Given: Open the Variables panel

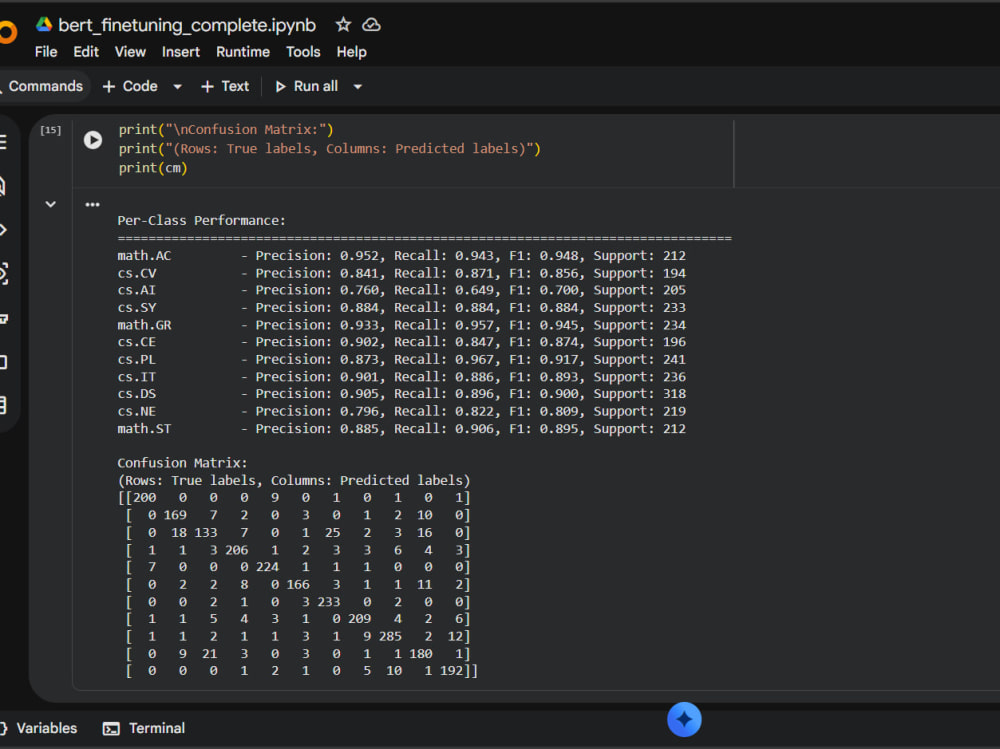Looking at the screenshot, I should point(40,728).
